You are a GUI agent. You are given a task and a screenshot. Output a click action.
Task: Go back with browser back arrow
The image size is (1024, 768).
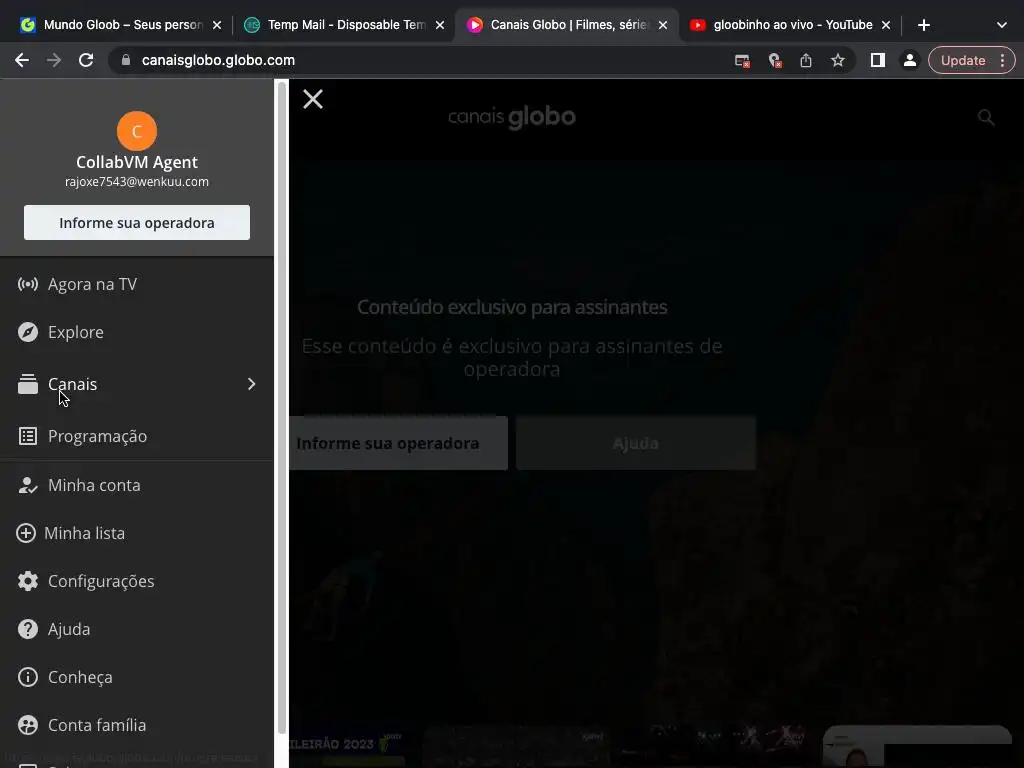22,60
